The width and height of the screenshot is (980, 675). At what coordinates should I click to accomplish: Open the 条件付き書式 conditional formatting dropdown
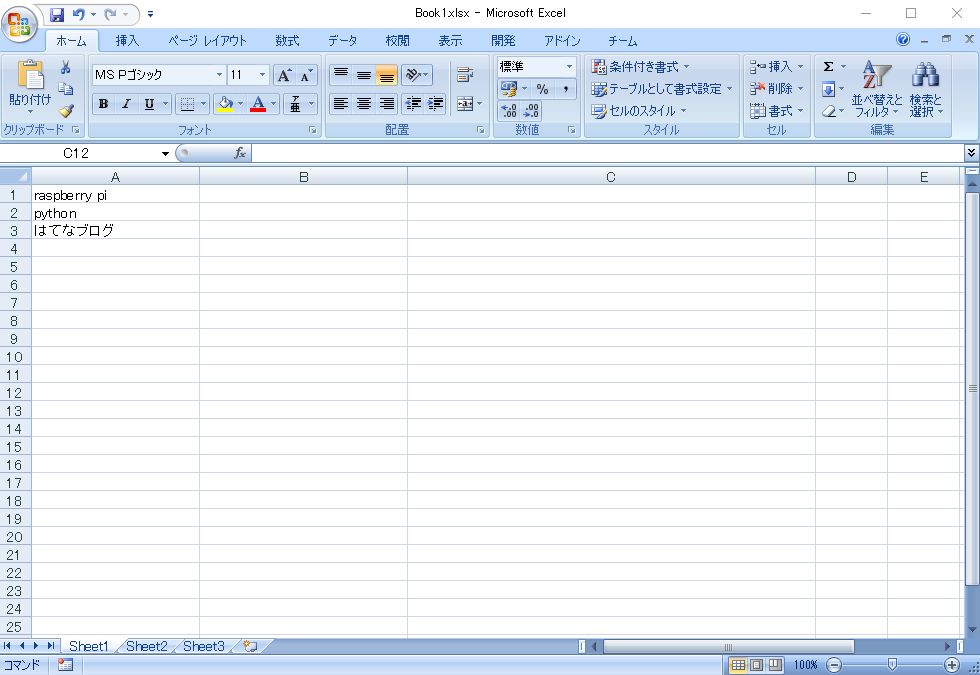click(641, 67)
